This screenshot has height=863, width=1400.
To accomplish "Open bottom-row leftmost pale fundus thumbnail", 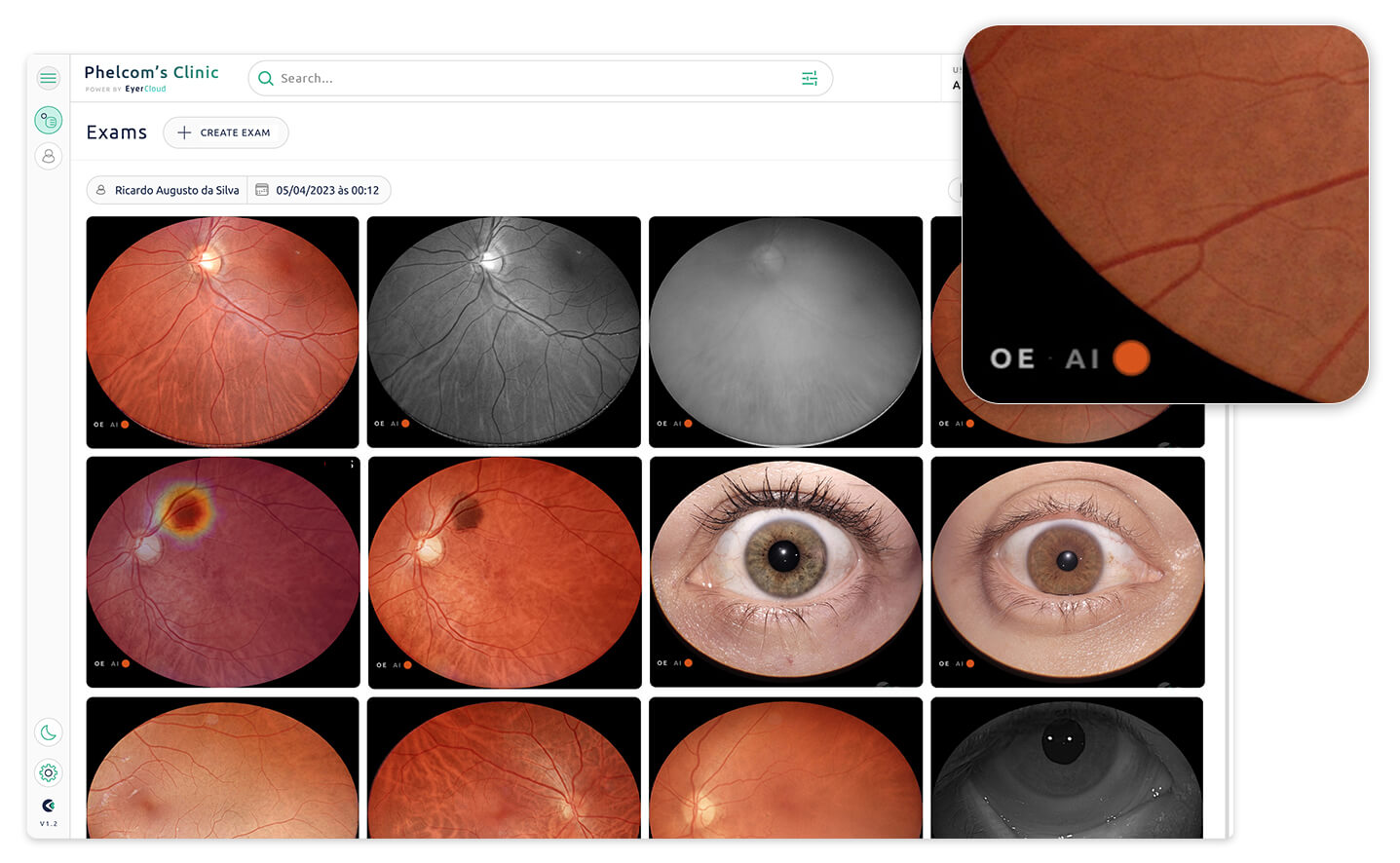I will (x=222, y=768).
